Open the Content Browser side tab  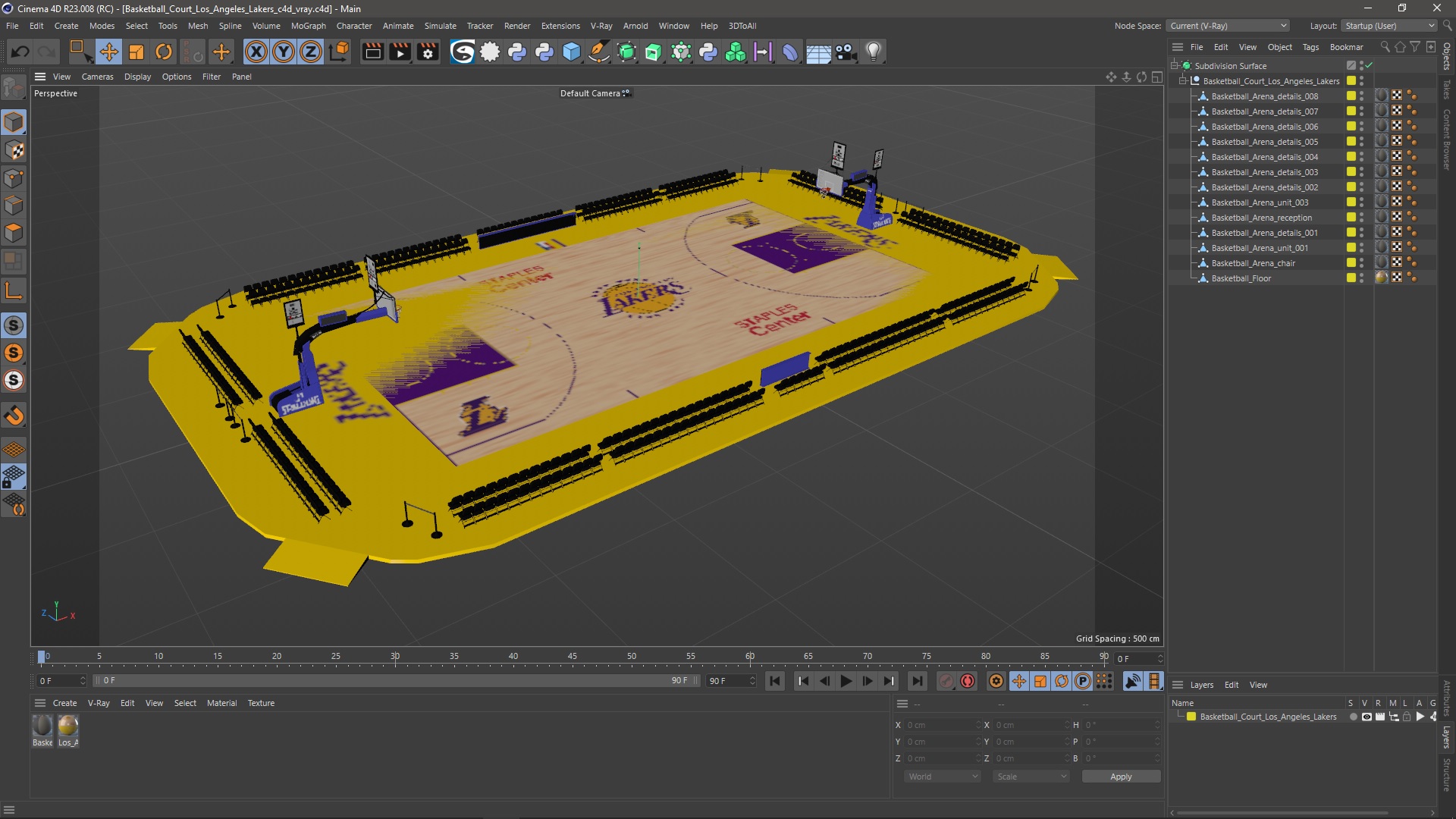coord(1447,140)
